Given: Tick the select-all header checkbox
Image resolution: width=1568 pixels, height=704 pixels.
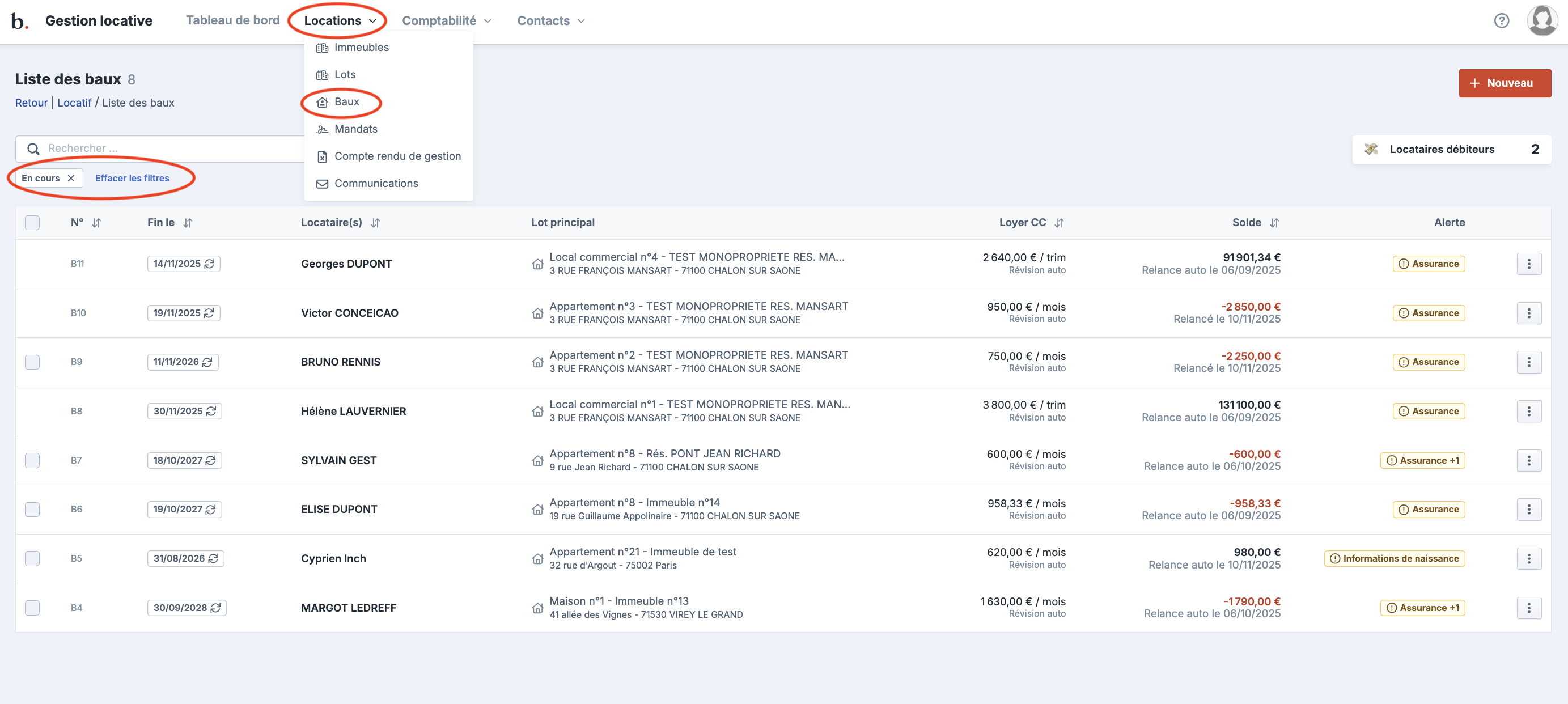Looking at the screenshot, I should [x=32, y=223].
